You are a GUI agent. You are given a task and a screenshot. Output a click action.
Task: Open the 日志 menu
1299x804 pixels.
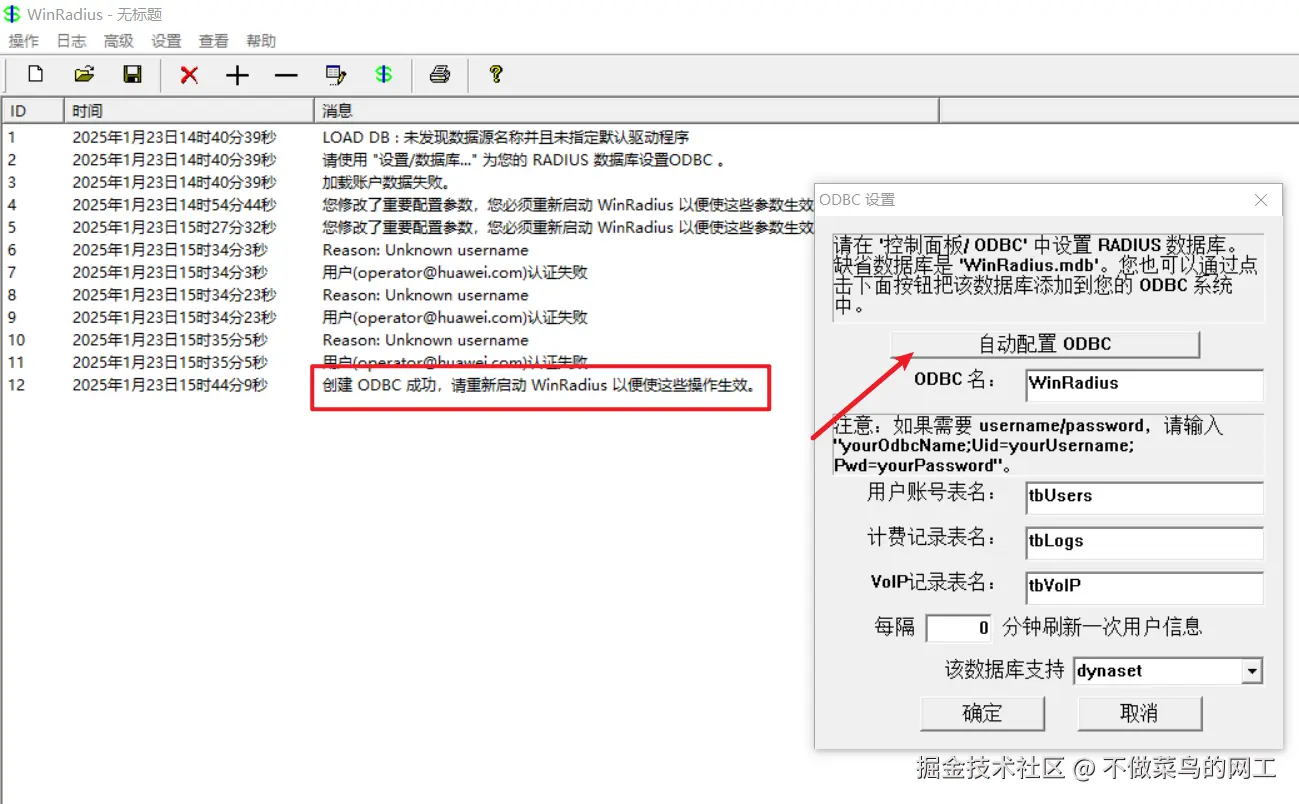(71, 41)
